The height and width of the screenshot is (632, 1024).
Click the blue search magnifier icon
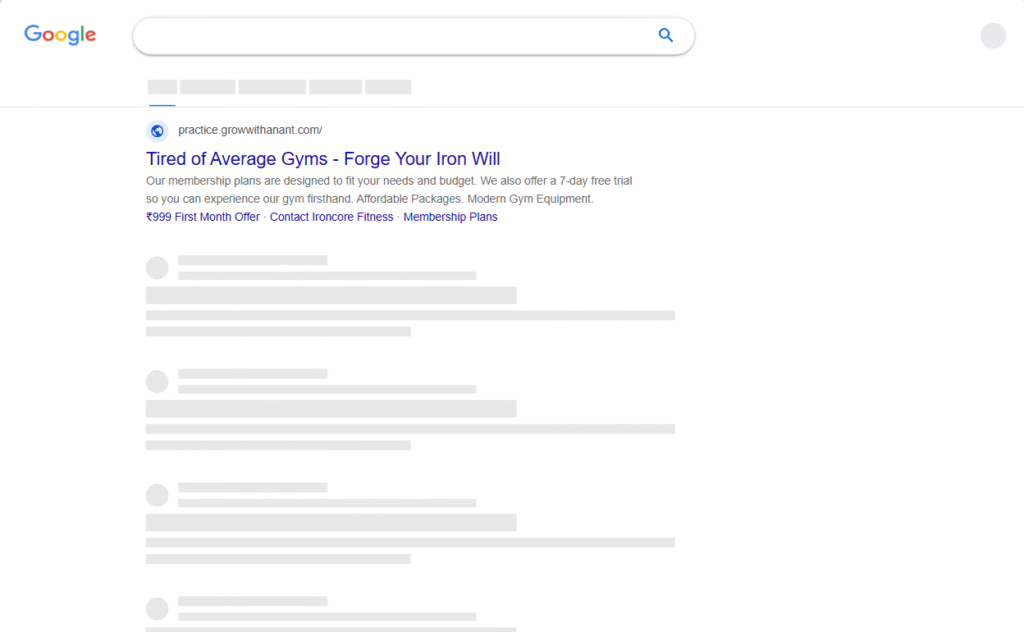pos(665,35)
